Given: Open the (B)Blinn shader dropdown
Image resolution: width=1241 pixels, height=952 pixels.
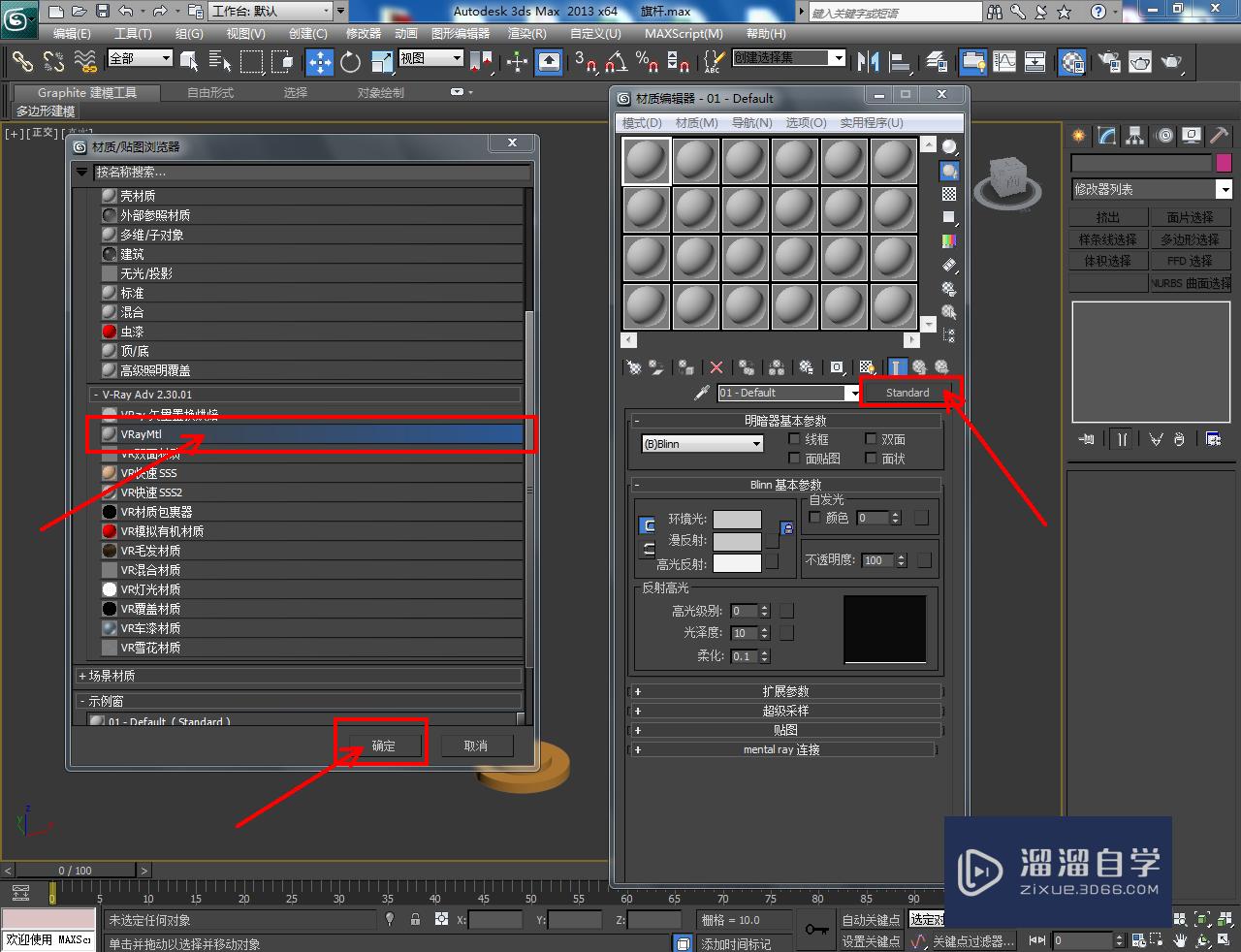Looking at the screenshot, I should (x=703, y=444).
